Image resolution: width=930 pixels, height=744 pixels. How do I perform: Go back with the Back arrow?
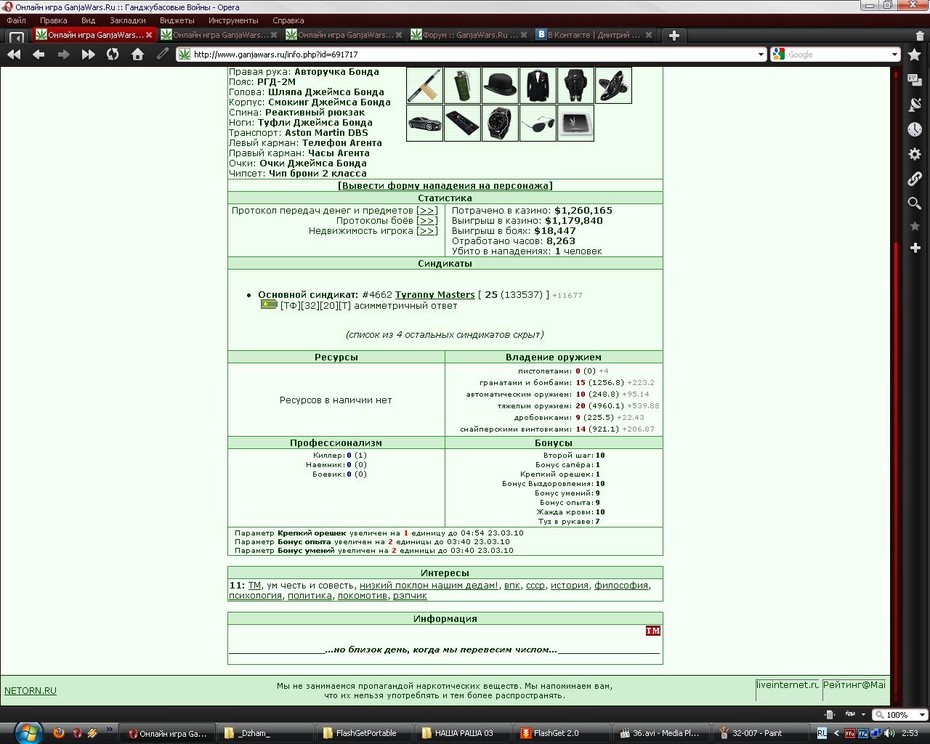[x=39, y=55]
